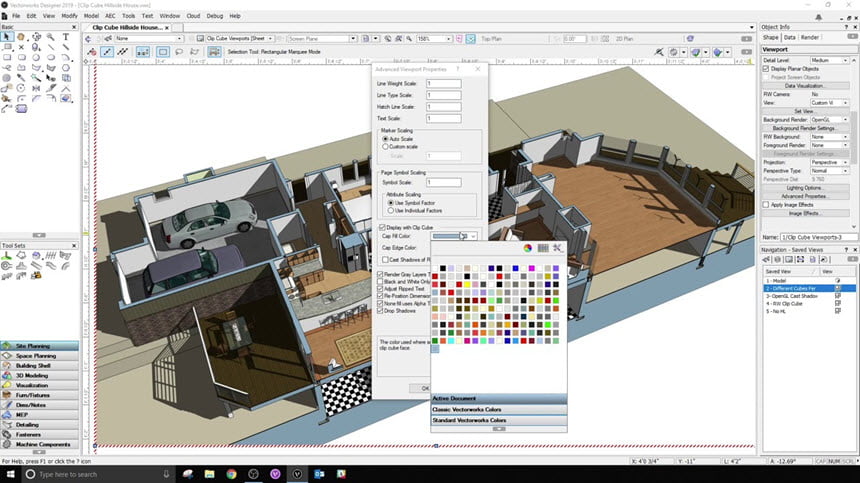Open the class dropdown showing None
The width and height of the screenshot is (860, 483).
(149, 38)
